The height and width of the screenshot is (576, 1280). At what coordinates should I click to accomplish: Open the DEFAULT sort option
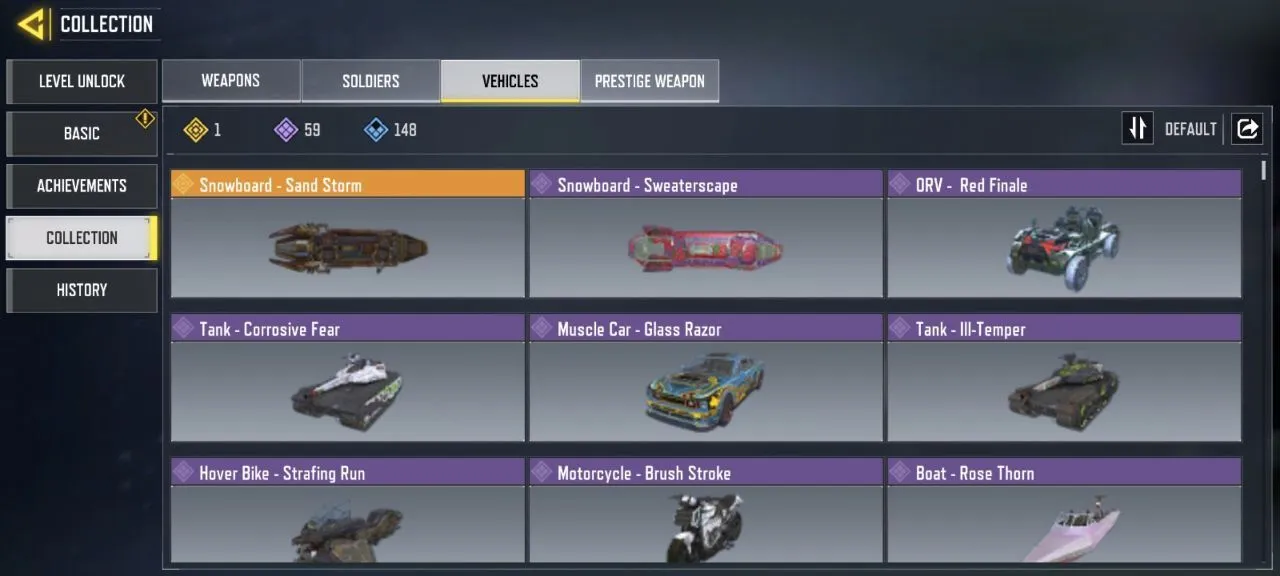tap(1190, 129)
